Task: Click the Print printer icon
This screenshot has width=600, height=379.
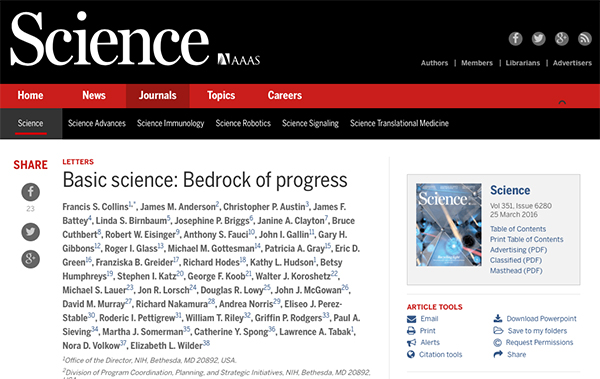Action: pyautogui.click(x=411, y=331)
